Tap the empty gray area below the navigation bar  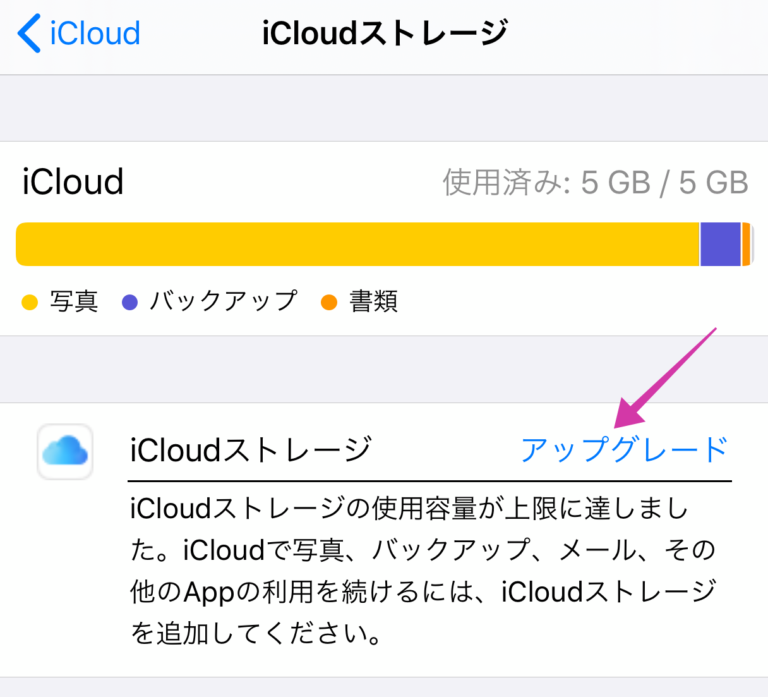[x=384, y=108]
